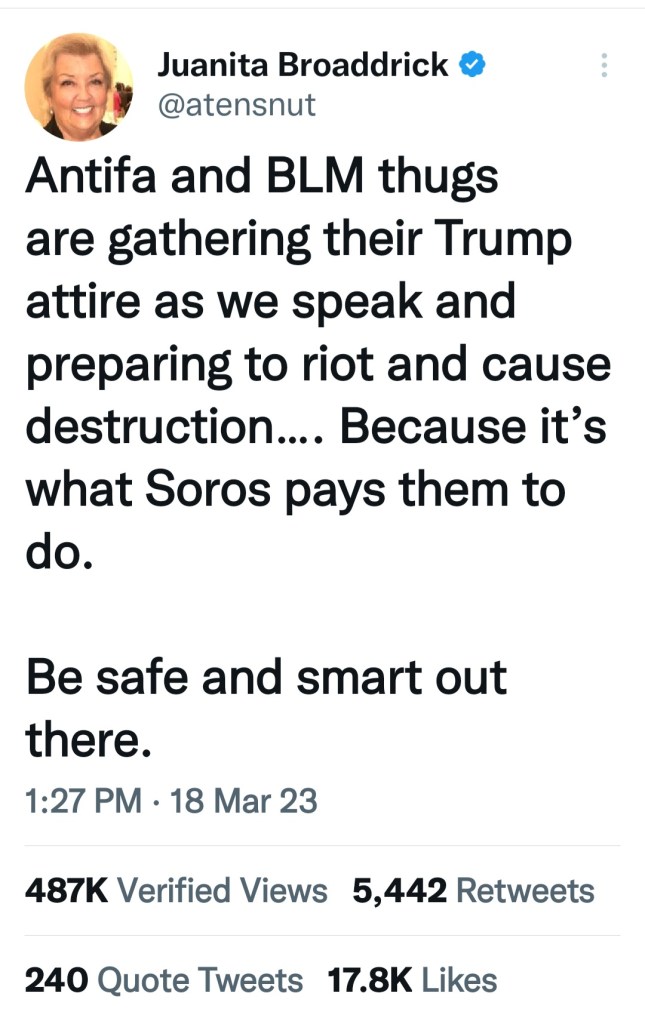Screen dimensions: 645x1024
Task: Open the @atensnut handle link
Action: click(x=236, y=103)
